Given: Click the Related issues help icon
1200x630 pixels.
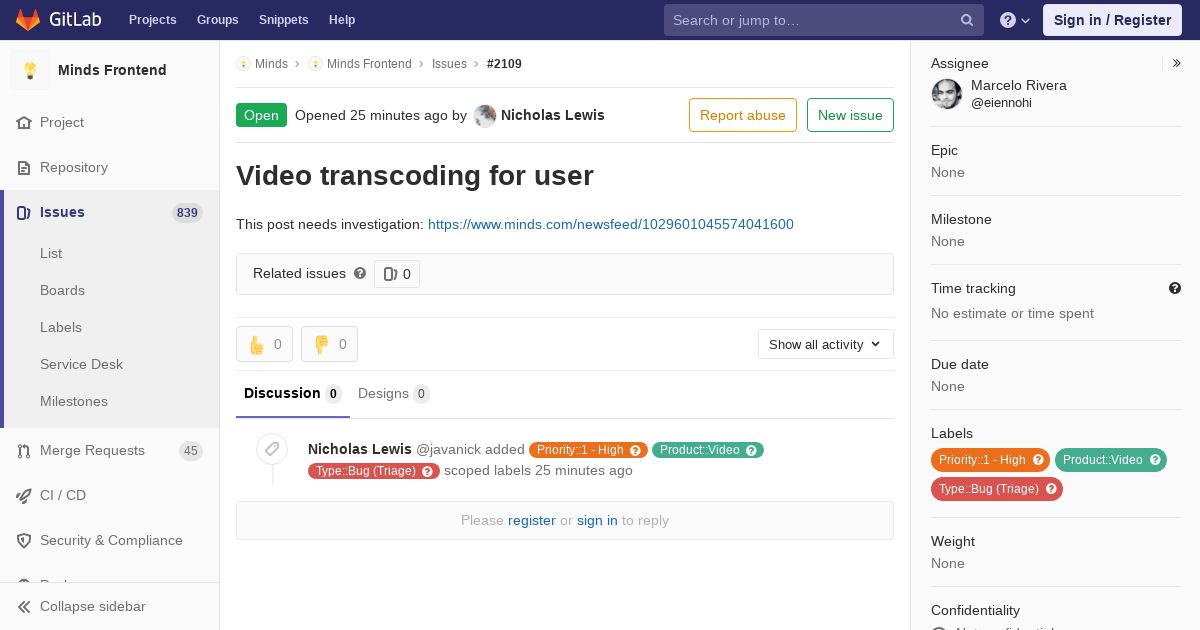Looking at the screenshot, I should tap(360, 273).
